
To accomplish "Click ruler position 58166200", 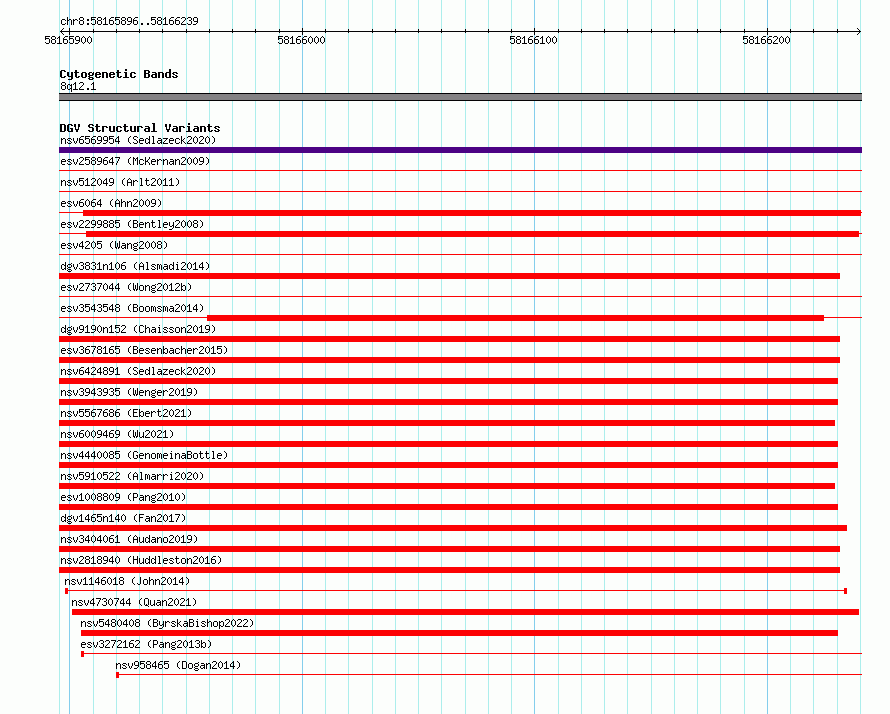I will coord(766,40).
